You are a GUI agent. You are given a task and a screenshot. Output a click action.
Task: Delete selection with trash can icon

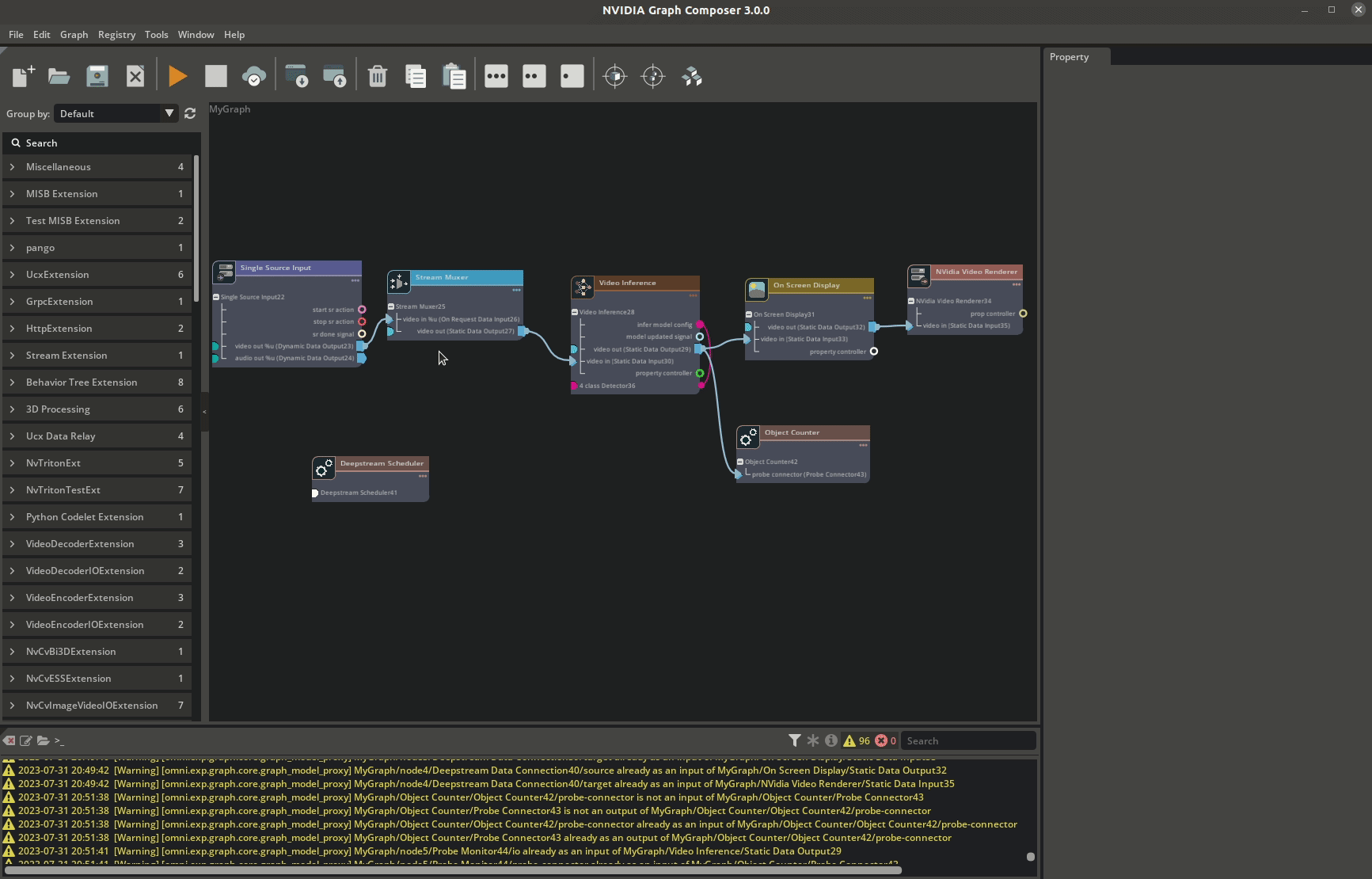[x=378, y=76]
